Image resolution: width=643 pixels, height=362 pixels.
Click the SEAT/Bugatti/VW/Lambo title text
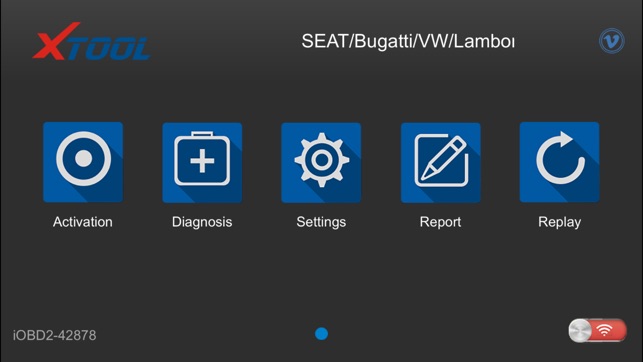[408, 41]
